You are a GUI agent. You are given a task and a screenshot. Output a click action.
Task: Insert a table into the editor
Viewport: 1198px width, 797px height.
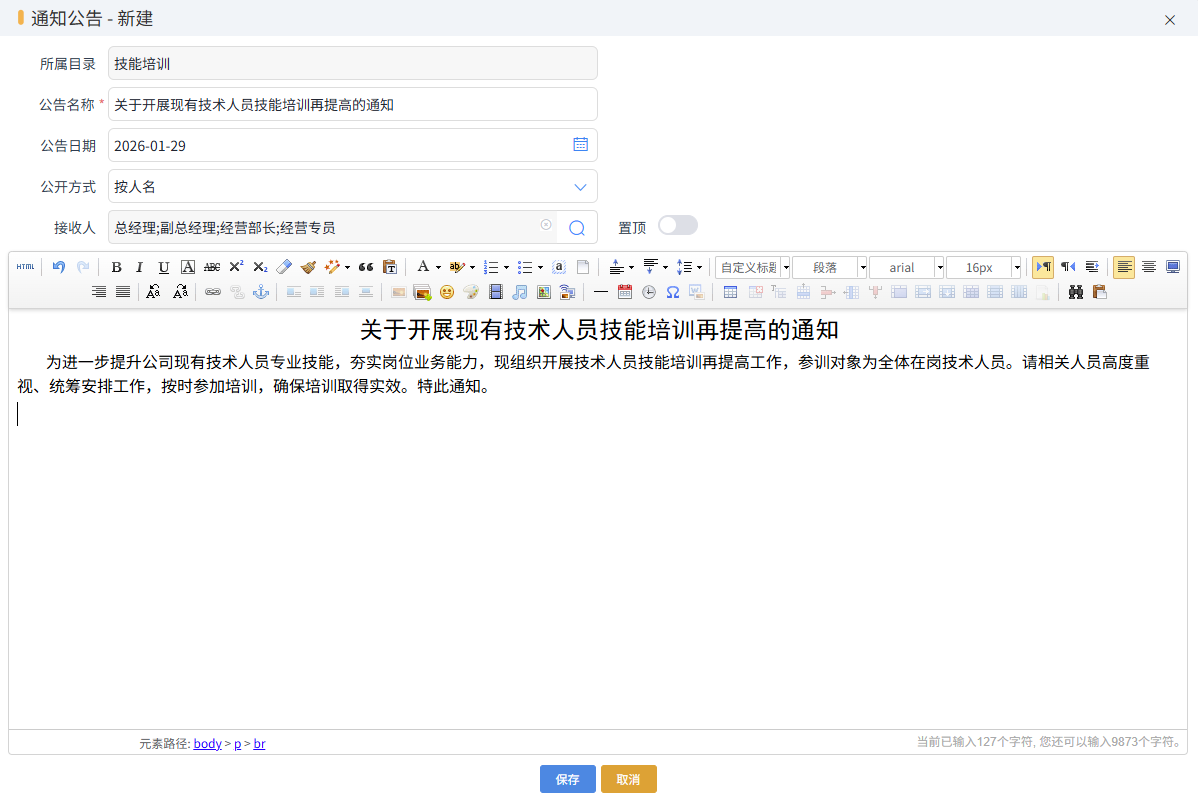click(x=731, y=292)
